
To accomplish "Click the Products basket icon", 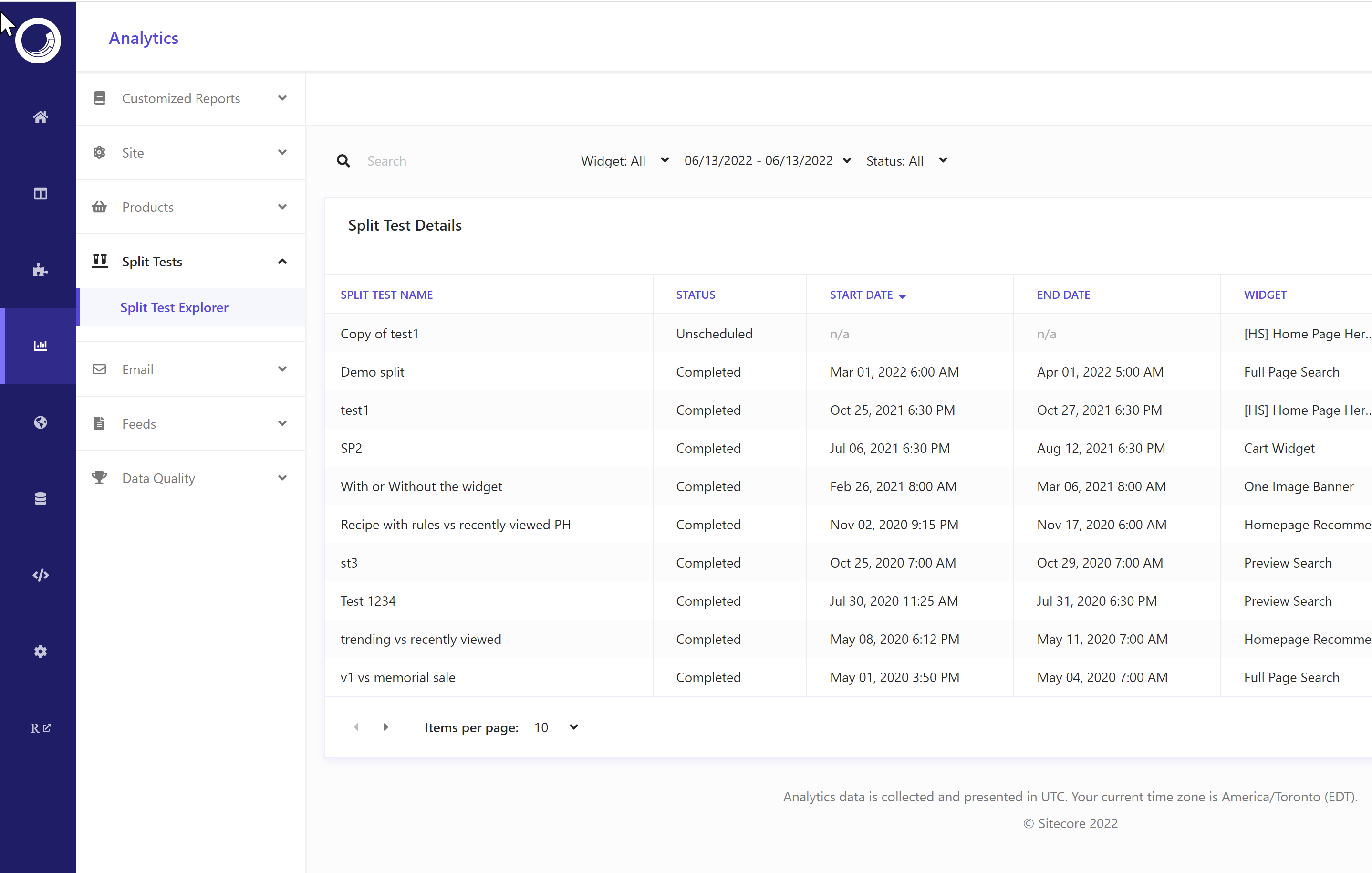I will pos(99,206).
